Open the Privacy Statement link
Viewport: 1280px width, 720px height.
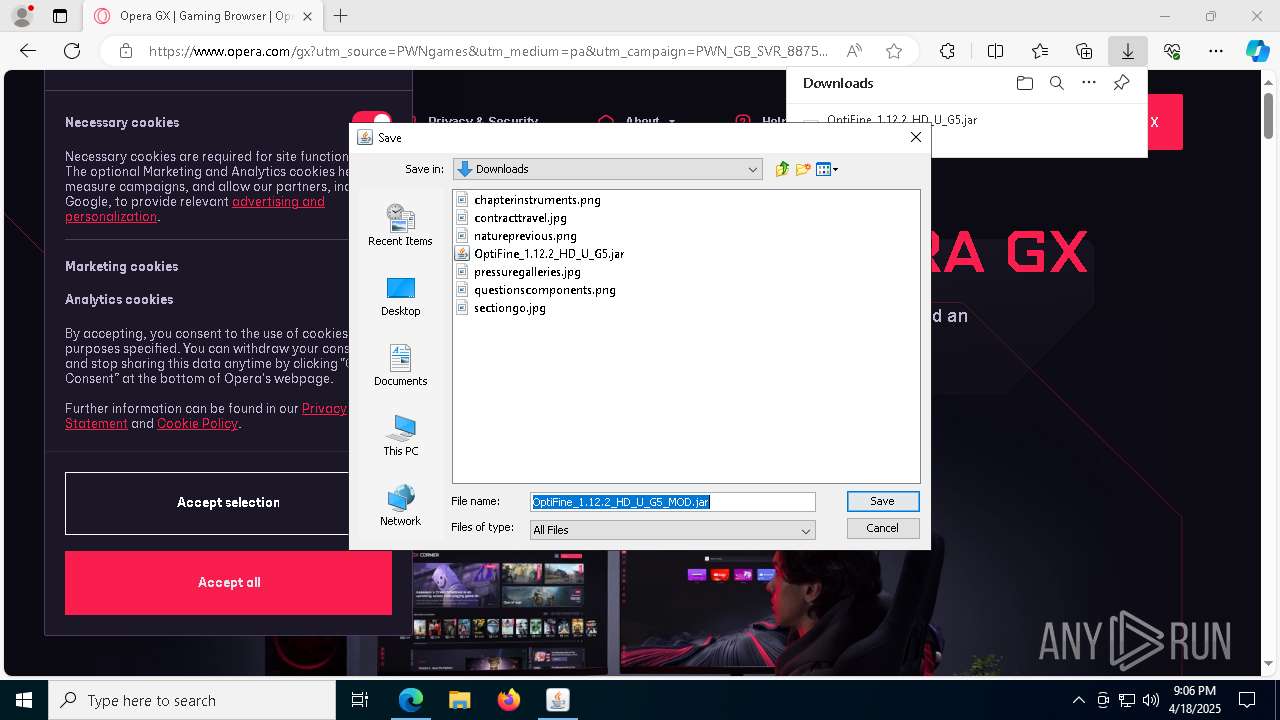pyautogui.click(x=324, y=409)
